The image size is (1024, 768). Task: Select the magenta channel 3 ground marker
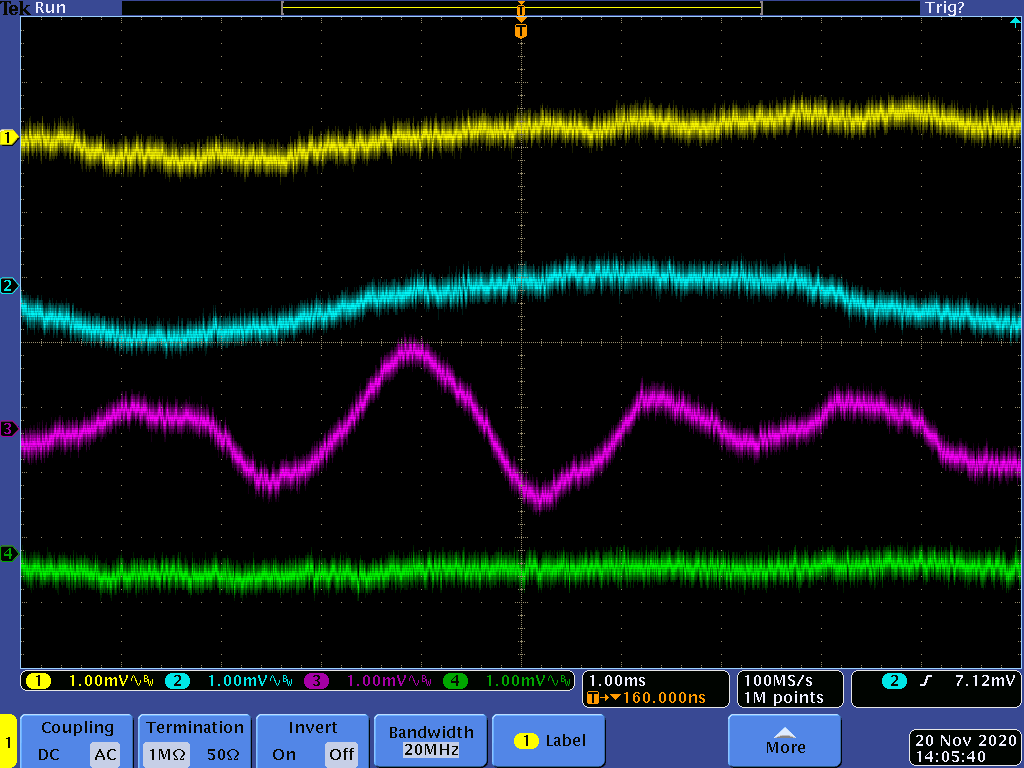(10, 429)
